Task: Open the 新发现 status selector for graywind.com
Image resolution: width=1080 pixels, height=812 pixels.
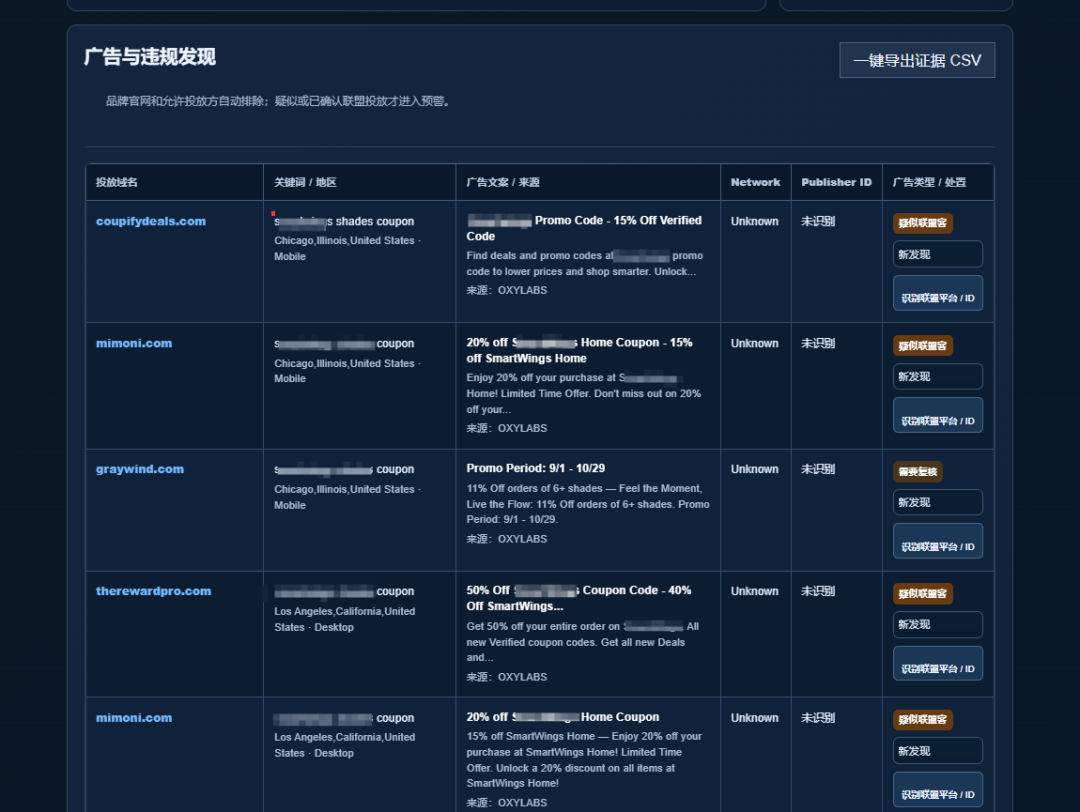Action: pos(937,502)
